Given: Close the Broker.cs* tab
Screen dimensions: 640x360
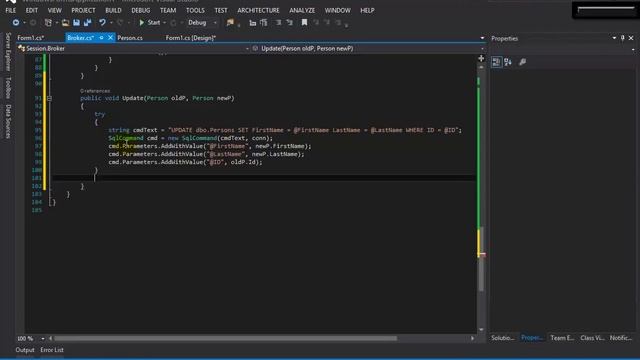Looking at the screenshot, I should click(110, 38).
